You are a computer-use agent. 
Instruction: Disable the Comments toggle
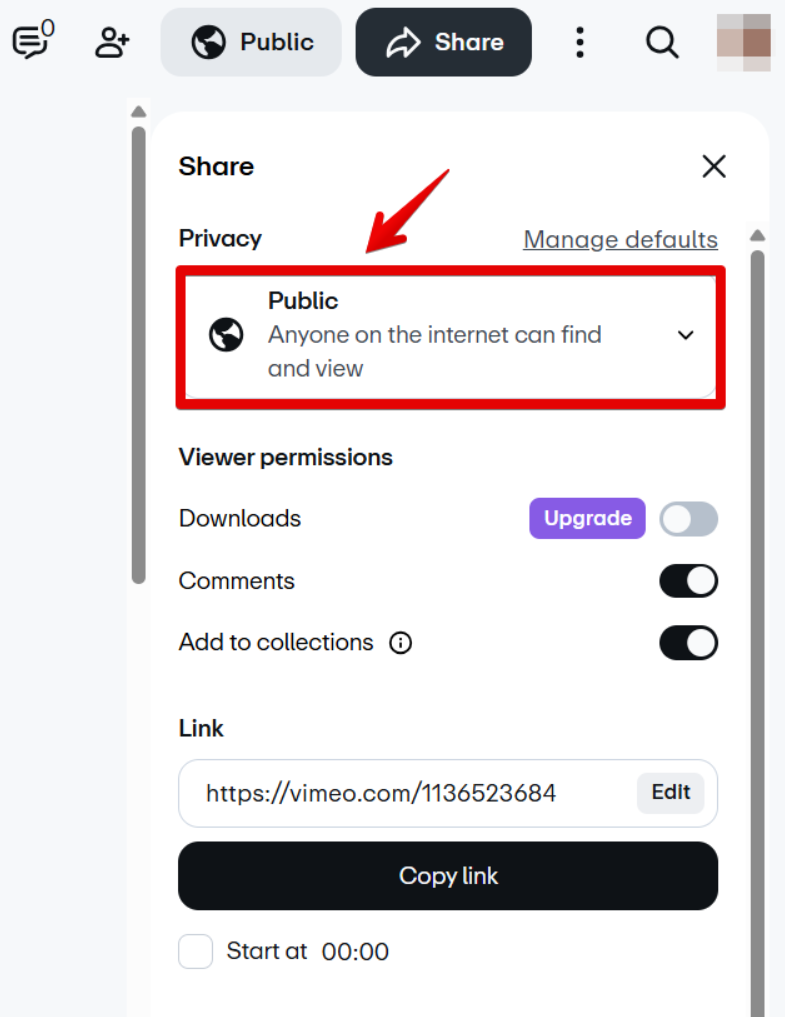688,580
